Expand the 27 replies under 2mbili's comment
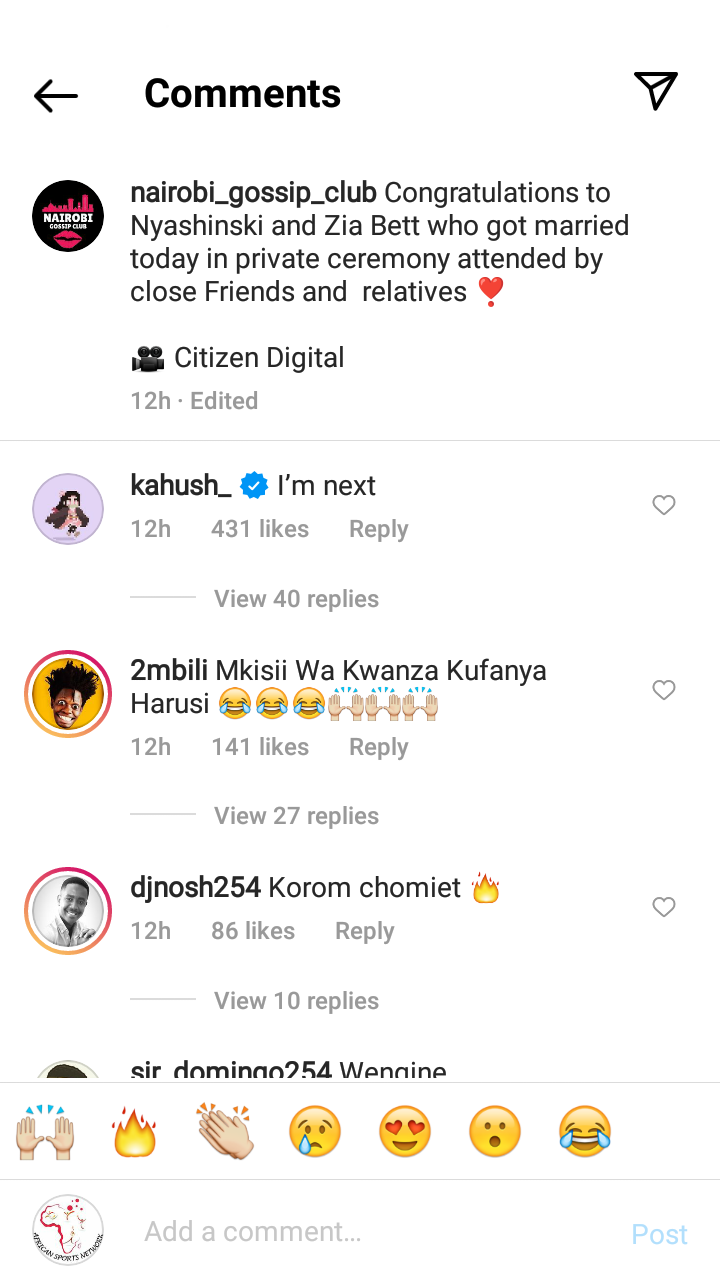 tap(296, 815)
